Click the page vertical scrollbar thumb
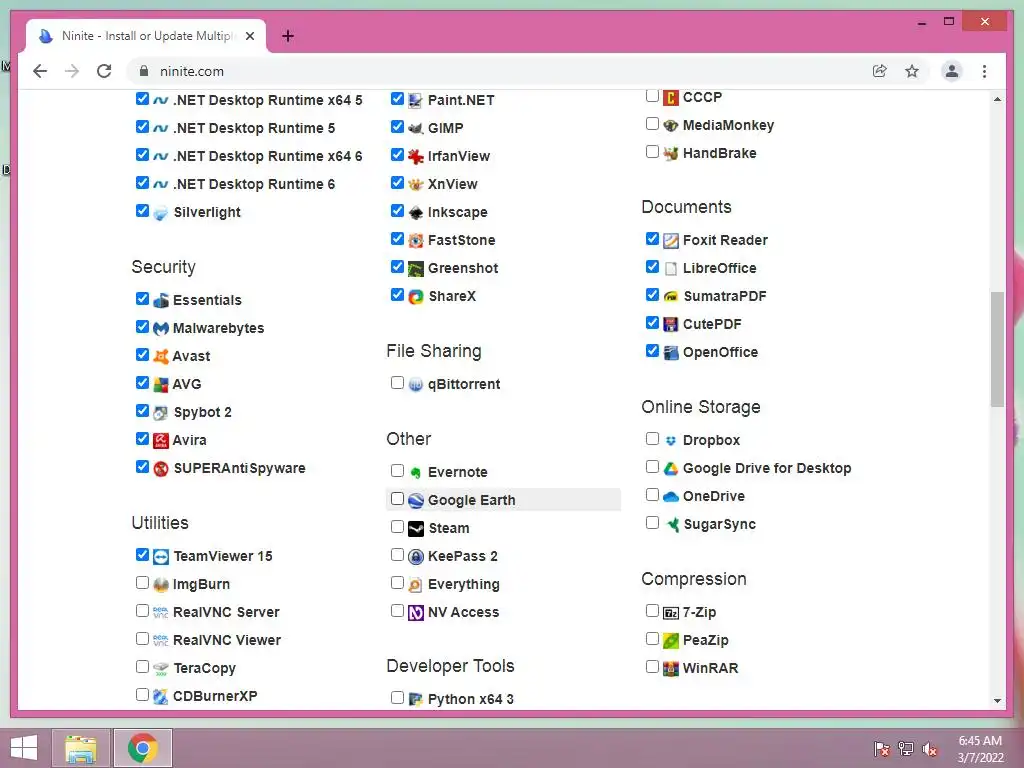 coord(997,349)
